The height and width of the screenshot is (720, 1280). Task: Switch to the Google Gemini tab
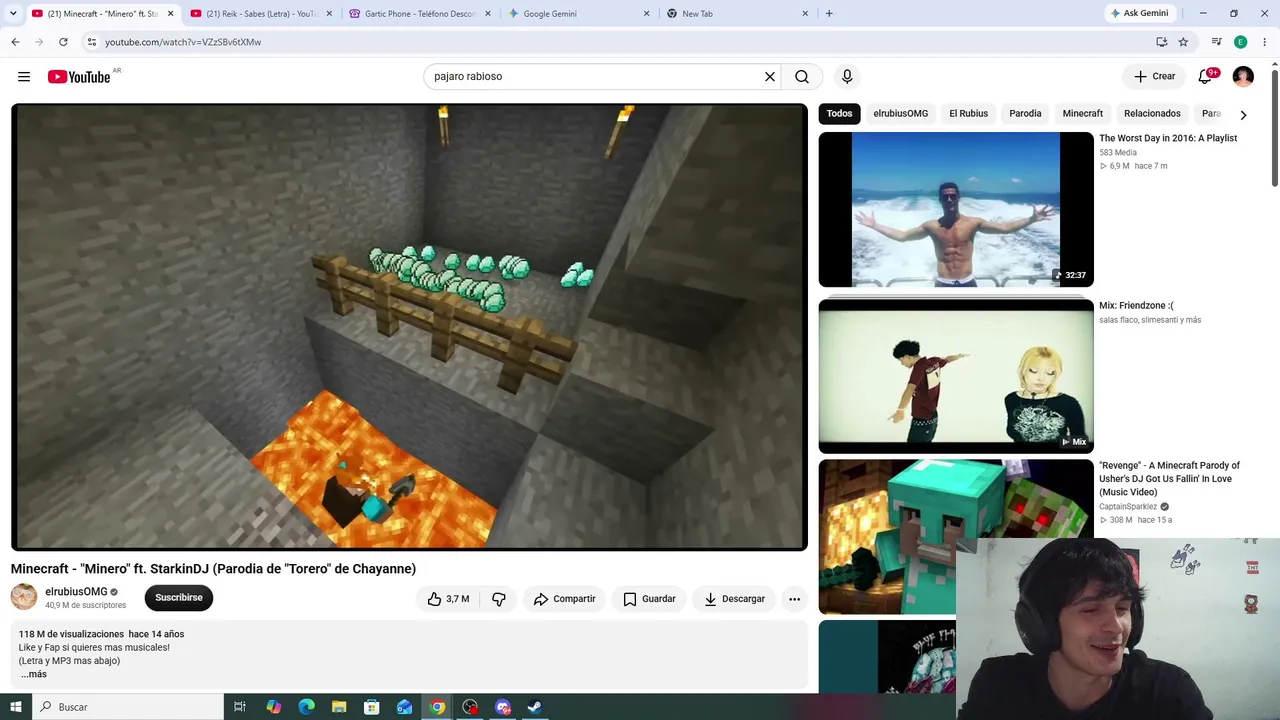(579, 14)
